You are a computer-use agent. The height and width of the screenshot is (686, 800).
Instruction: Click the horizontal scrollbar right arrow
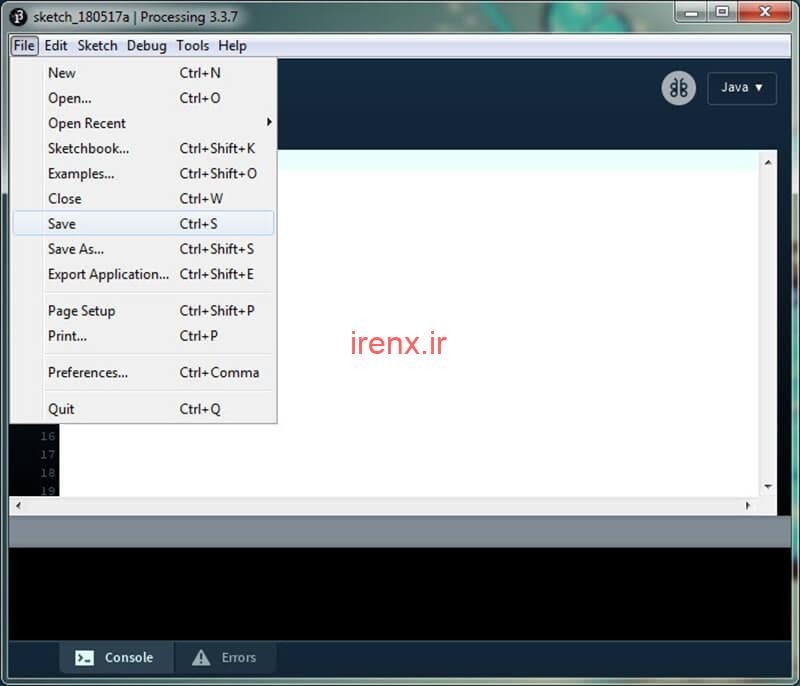(748, 506)
